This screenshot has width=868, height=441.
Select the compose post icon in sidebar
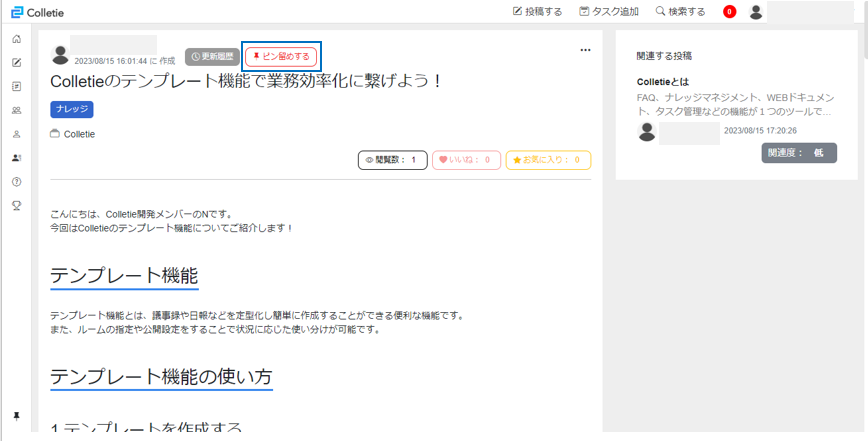17,63
